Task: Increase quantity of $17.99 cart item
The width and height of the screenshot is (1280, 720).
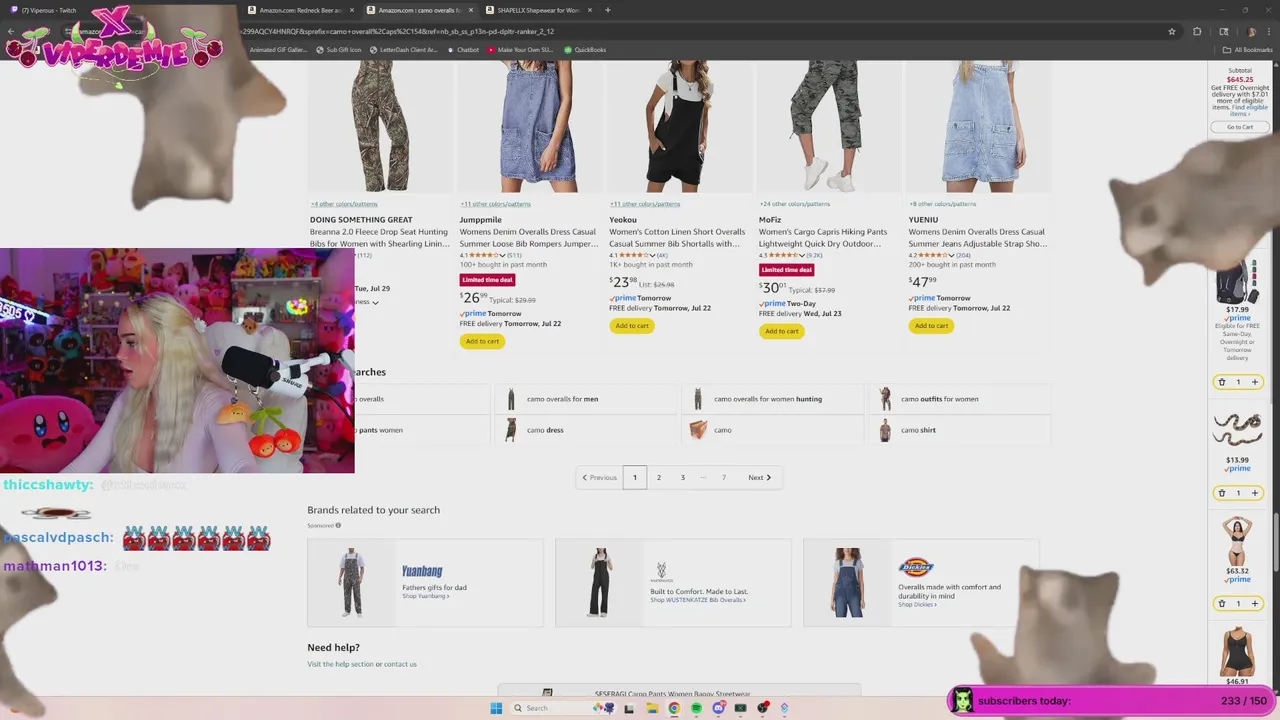Action: coord(1255,382)
